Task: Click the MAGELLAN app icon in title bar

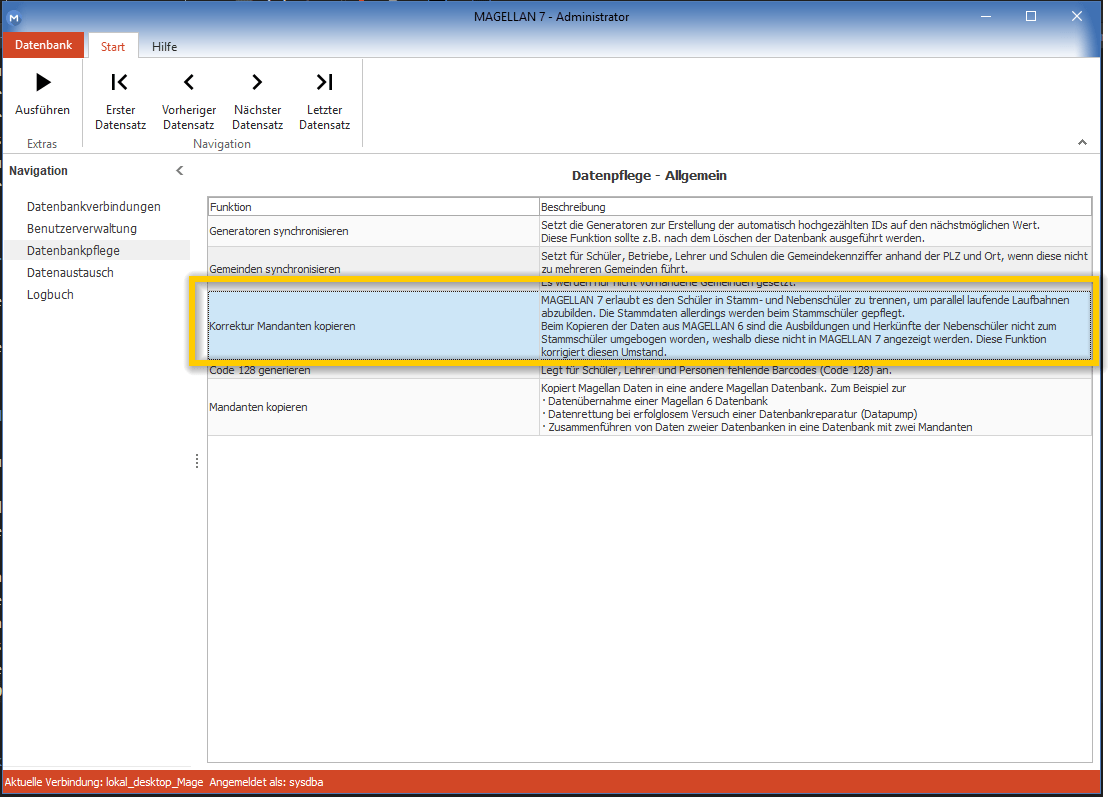Action: tap(13, 18)
